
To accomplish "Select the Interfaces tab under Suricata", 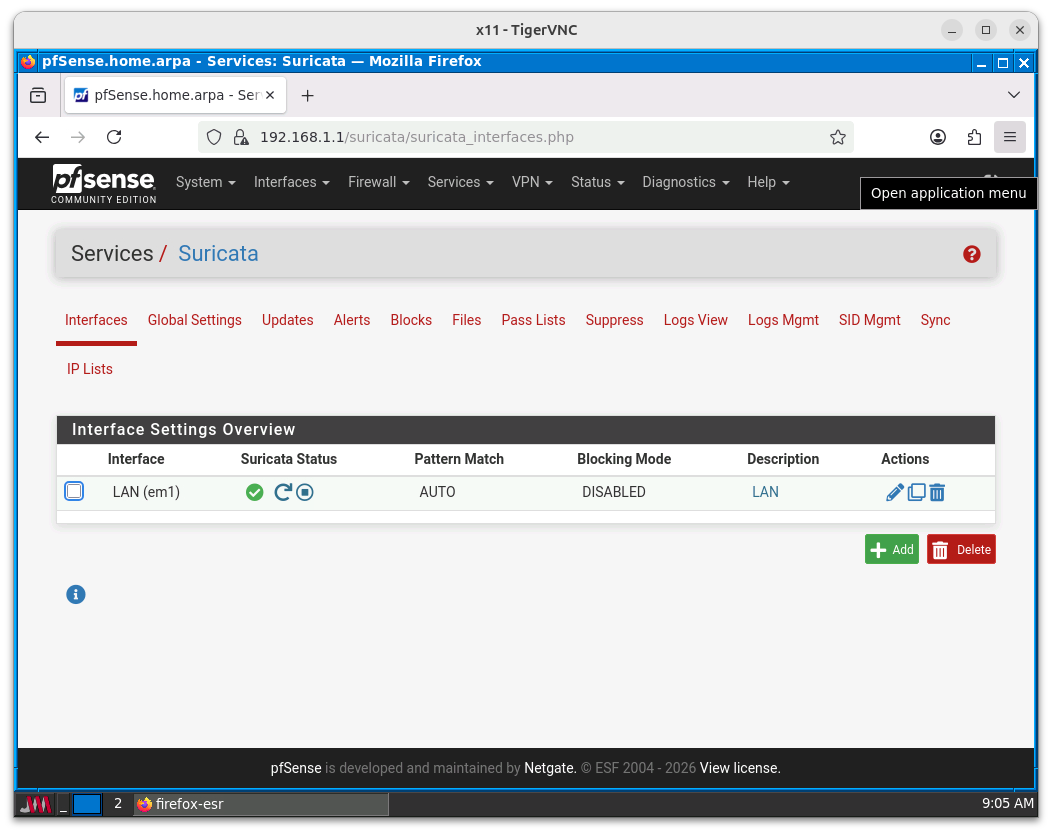I will coord(96,321).
